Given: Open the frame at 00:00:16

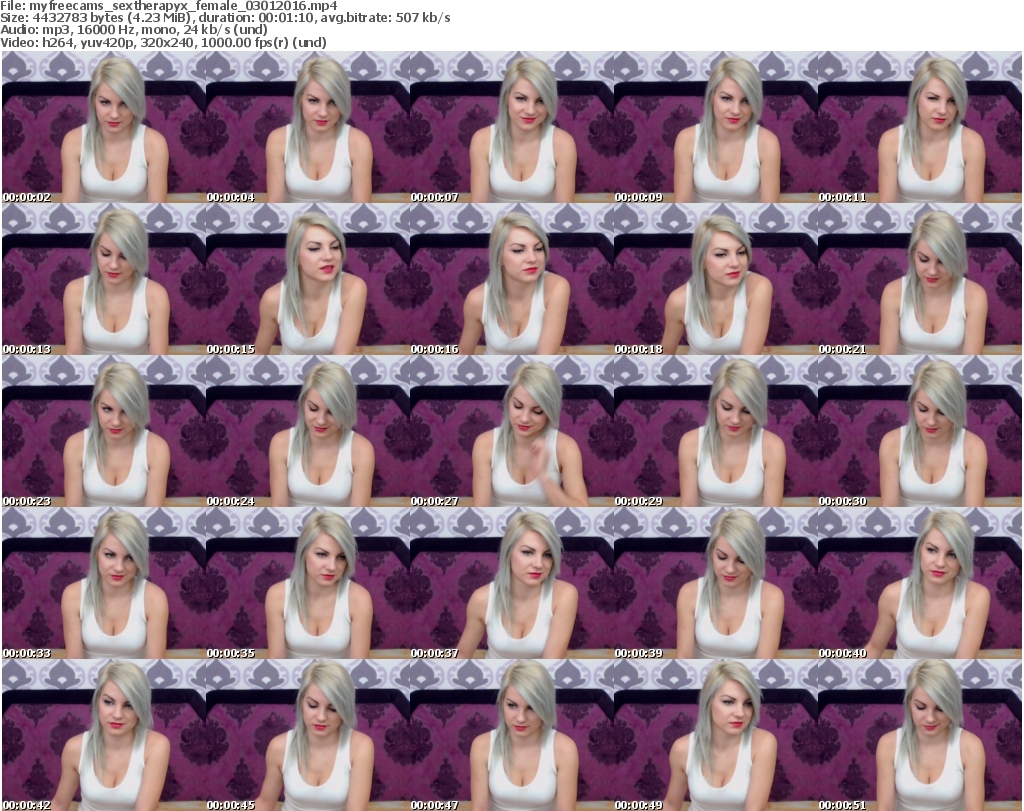Looking at the screenshot, I should point(511,279).
